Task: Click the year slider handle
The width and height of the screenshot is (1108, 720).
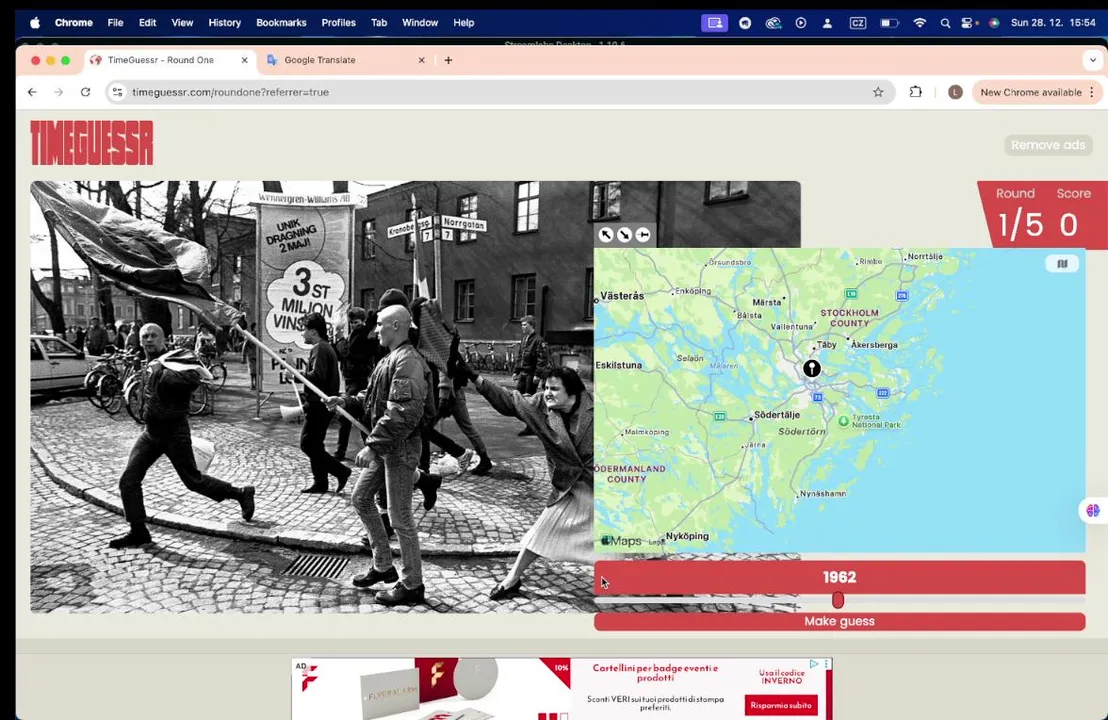Action: click(x=838, y=600)
